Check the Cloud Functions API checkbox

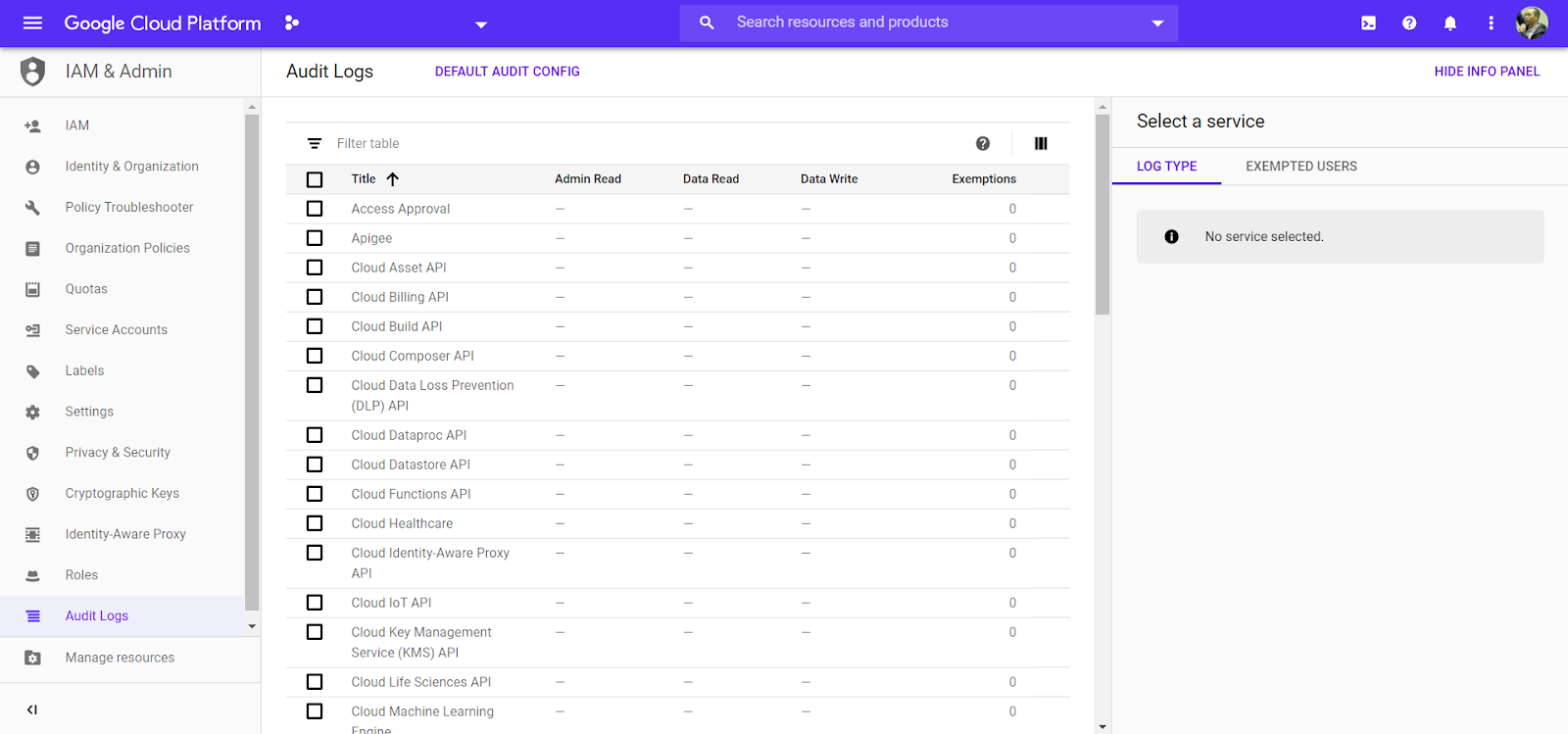tap(315, 494)
